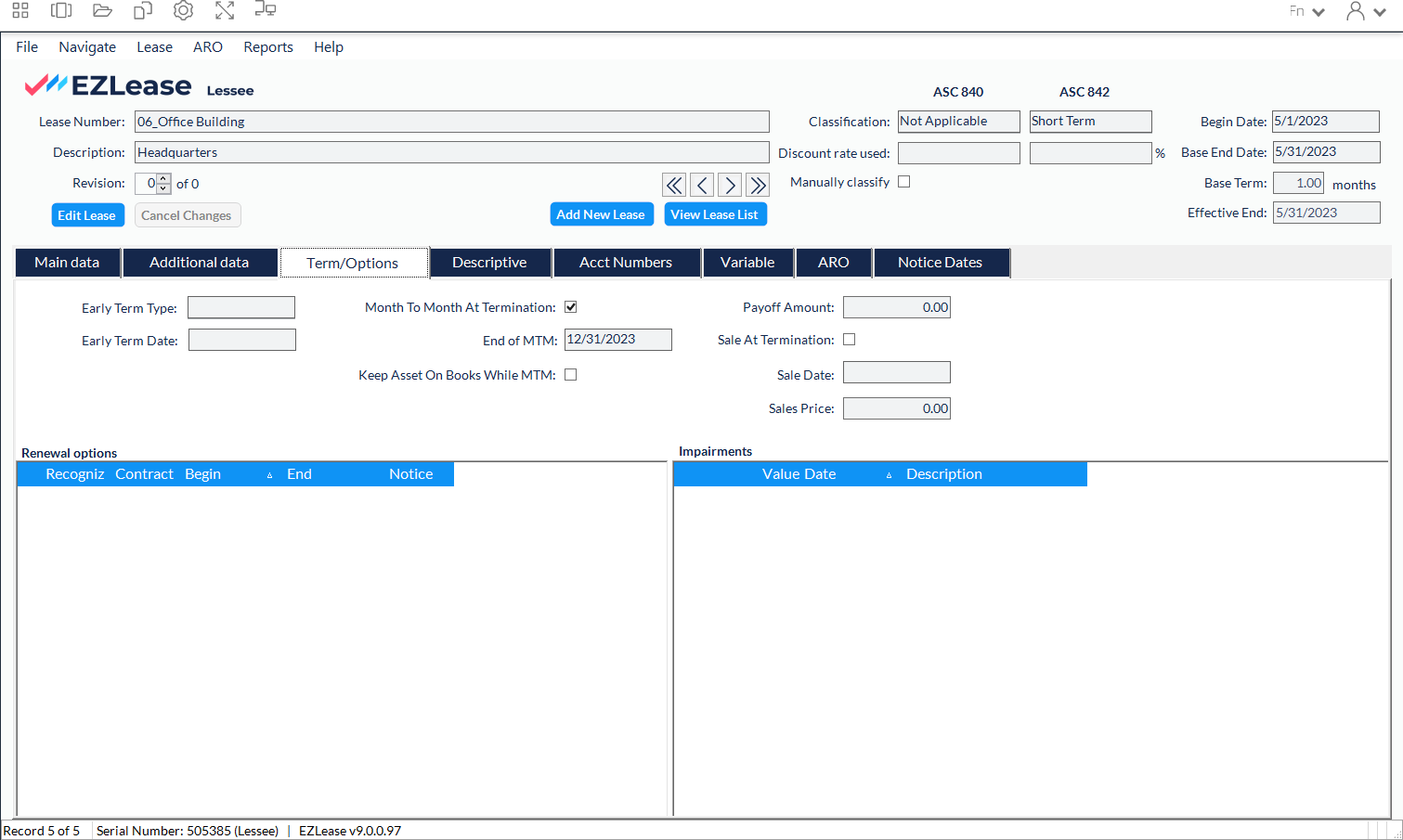
Task: Toggle fullscreen with the expand arrows icon
Action: pyautogui.click(x=225, y=11)
